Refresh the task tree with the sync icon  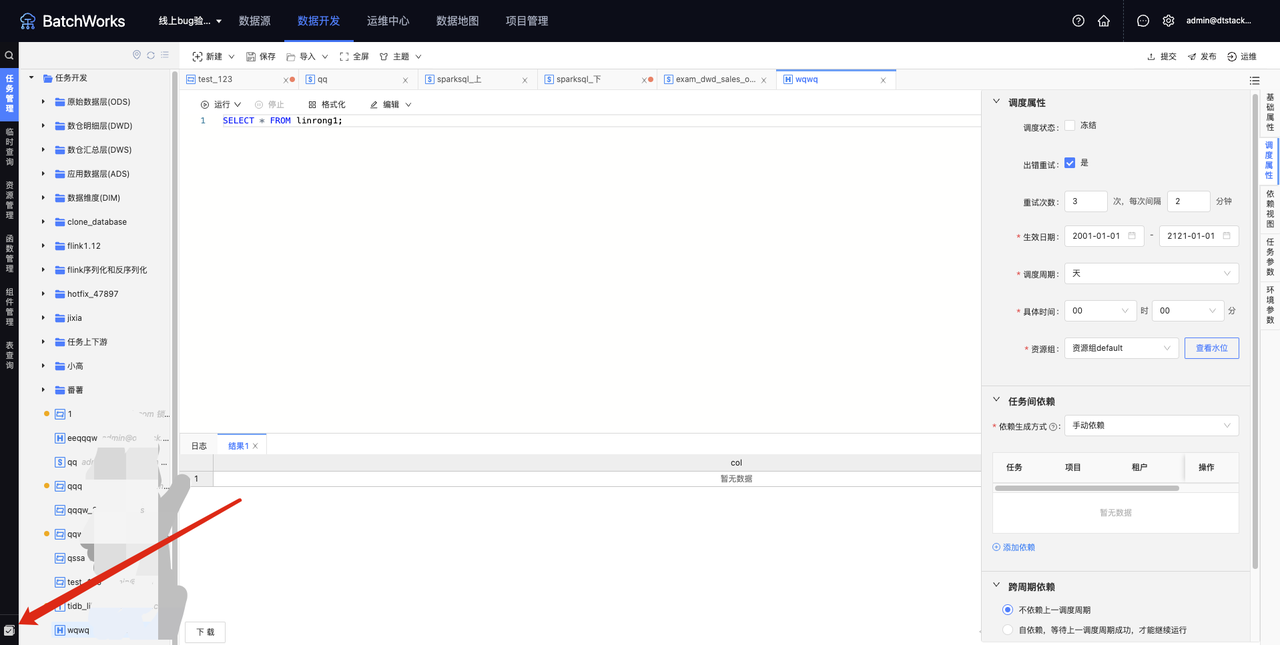click(x=151, y=55)
